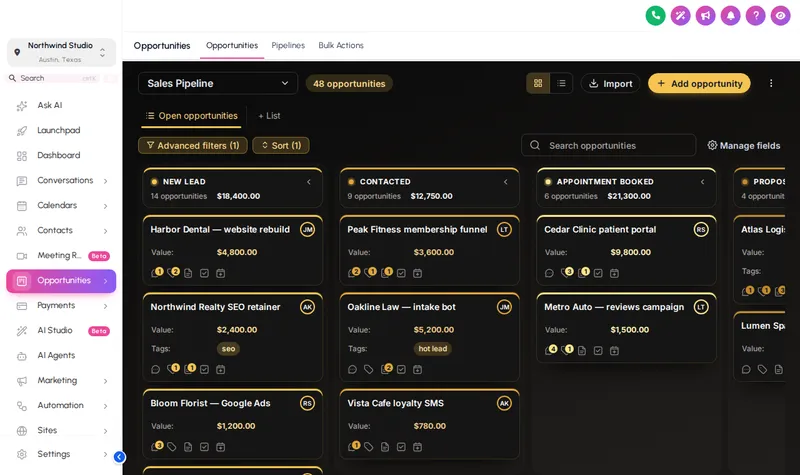The image size is (800, 475).
Task: Collapse the New Lead column
Action: pos(309,182)
